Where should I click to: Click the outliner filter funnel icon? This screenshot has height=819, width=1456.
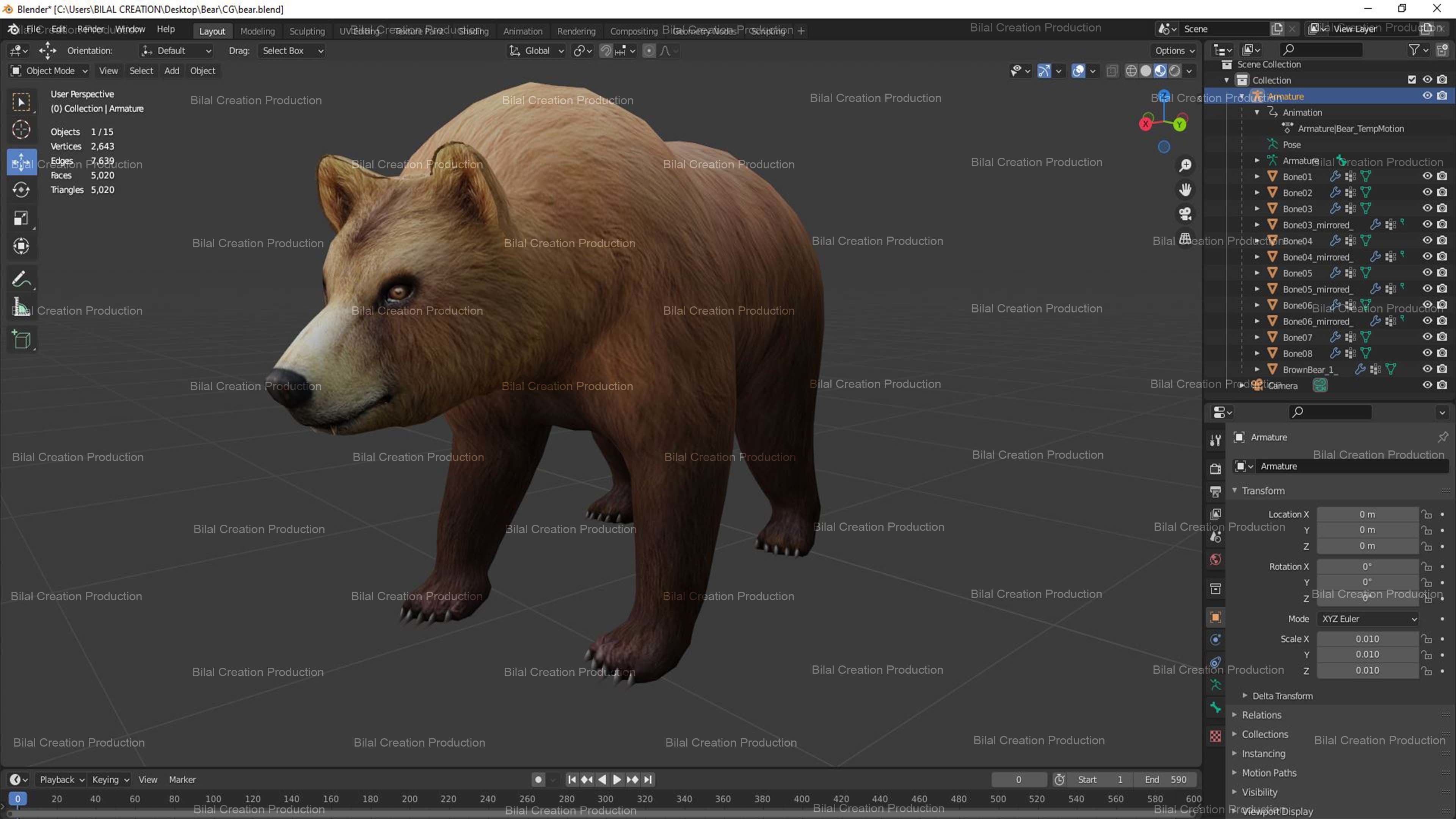tap(1414, 50)
